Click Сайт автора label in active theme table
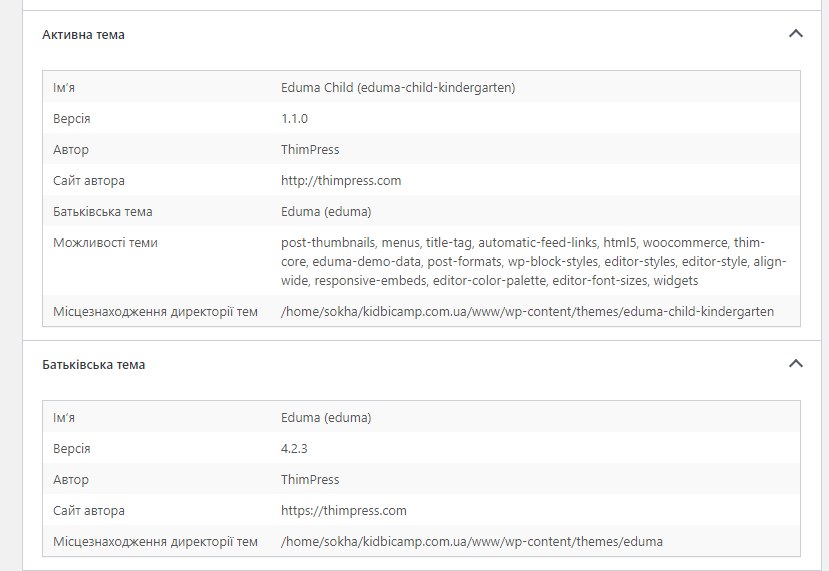This screenshot has height=571, width=829. (x=89, y=181)
